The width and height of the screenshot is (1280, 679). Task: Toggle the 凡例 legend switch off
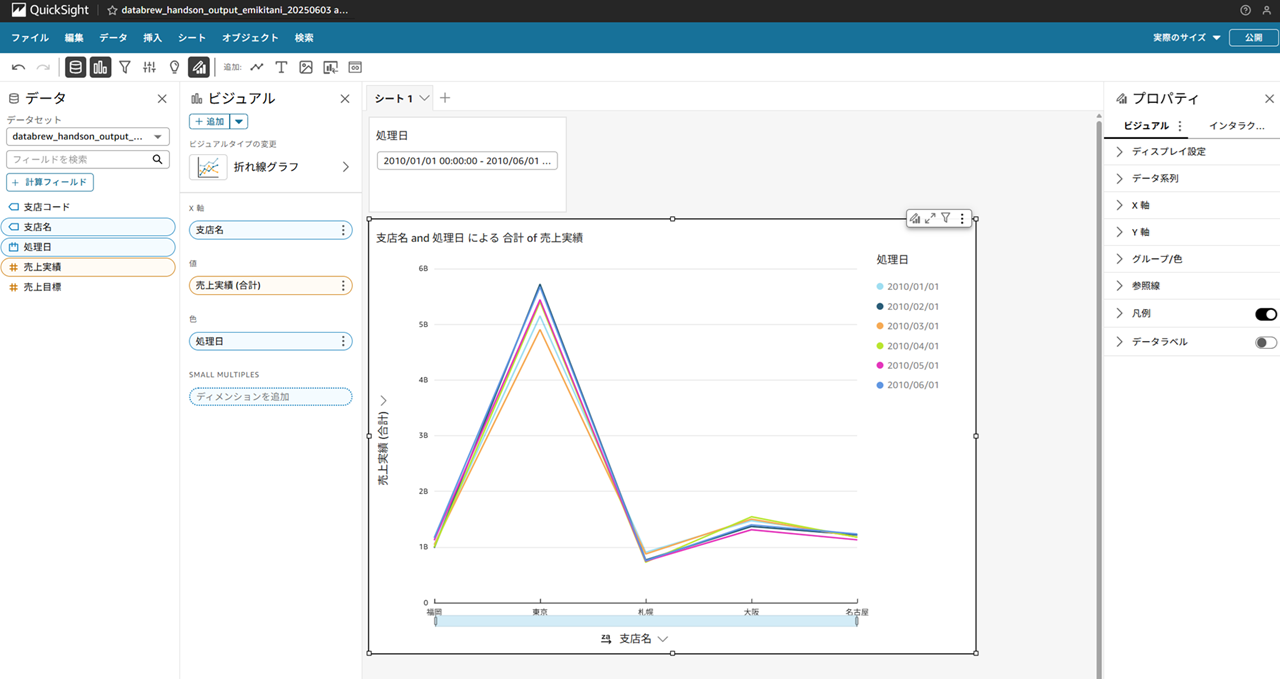pyautogui.click(x=1266, y=314)
